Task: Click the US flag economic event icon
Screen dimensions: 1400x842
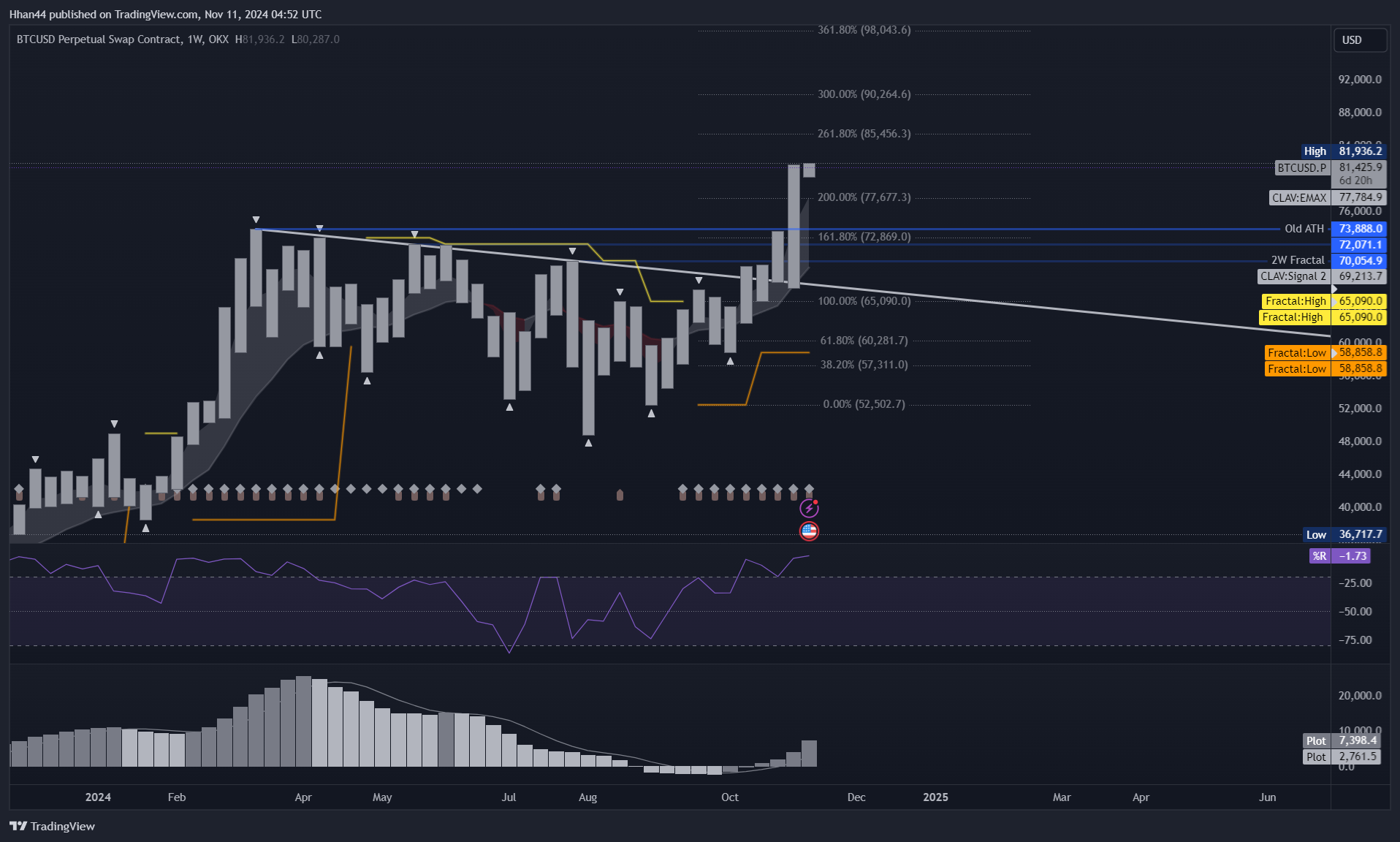Action: click(809, 531)
